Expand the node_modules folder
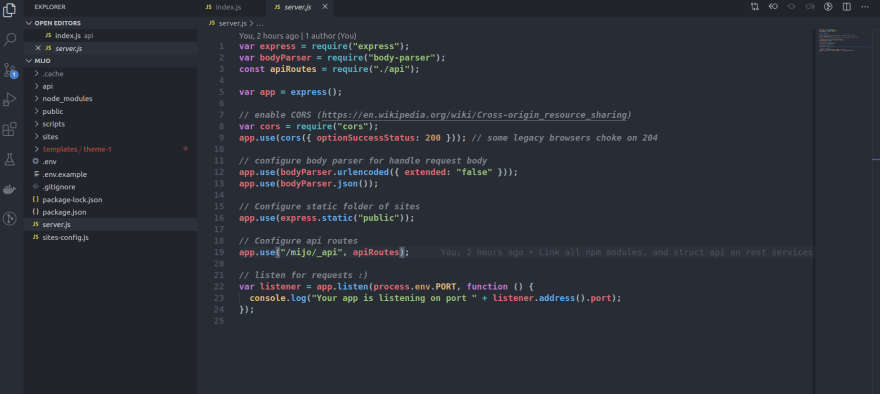880x394 pixels. (x=37, y=98)
